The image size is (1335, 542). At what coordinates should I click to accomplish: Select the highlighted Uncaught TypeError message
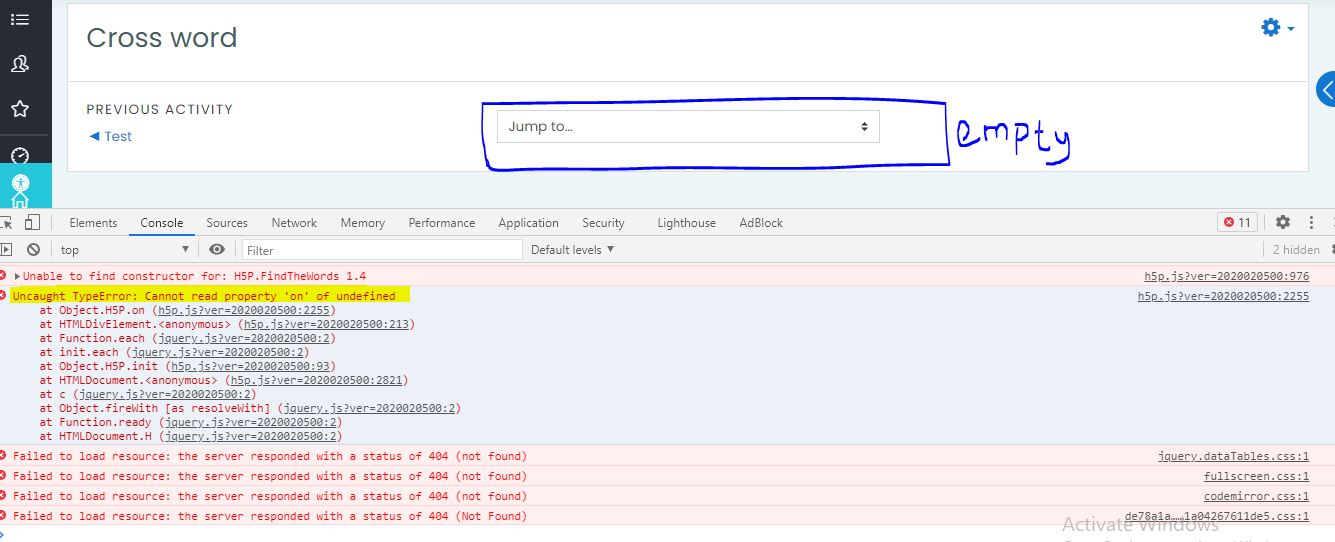204,296
